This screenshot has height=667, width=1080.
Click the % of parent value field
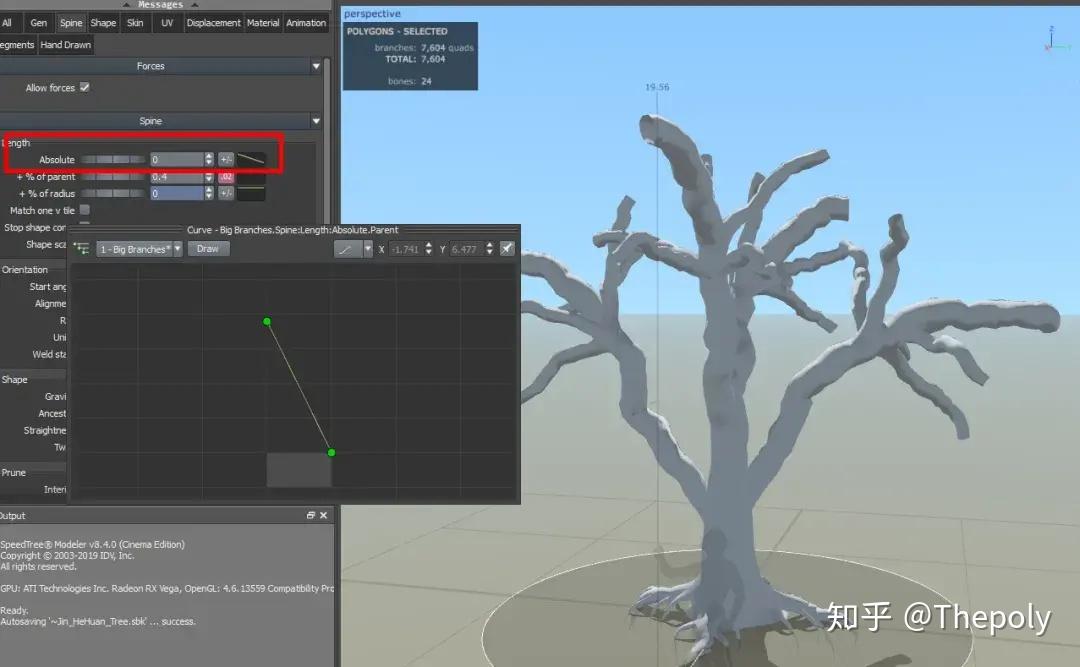[x=177, y=177]
